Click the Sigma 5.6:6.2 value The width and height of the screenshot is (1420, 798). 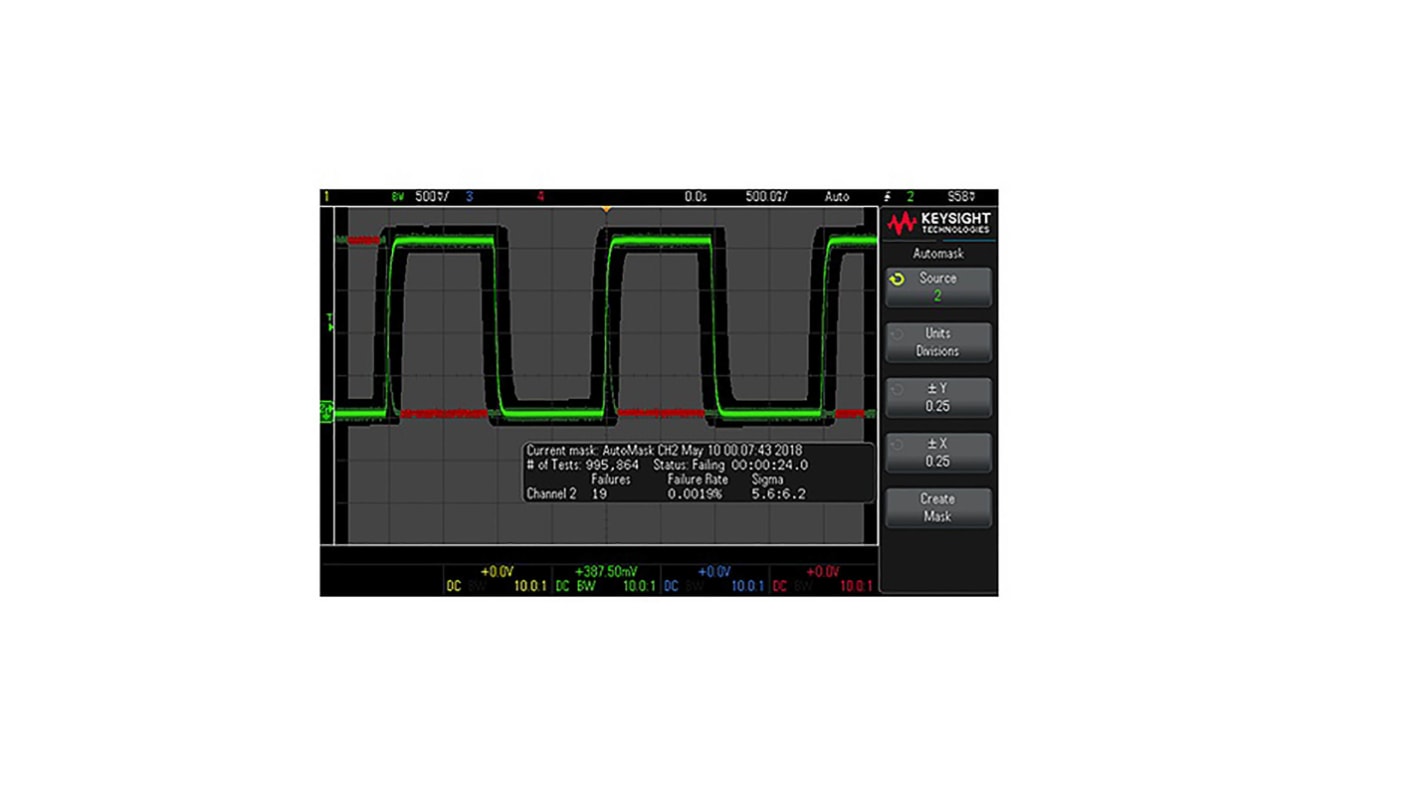779,494
